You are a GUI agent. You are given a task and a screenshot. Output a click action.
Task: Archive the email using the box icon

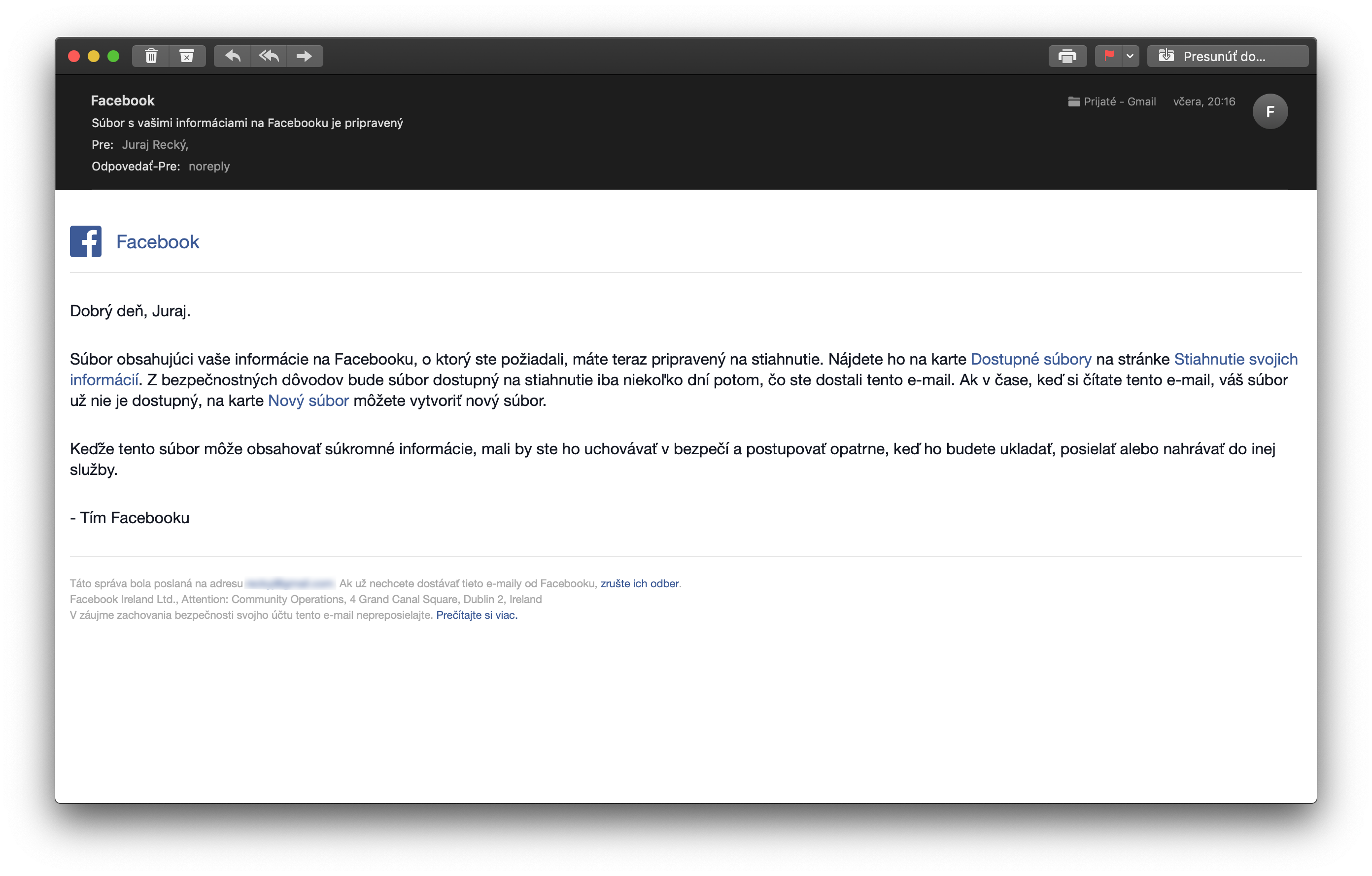[187, 56]
